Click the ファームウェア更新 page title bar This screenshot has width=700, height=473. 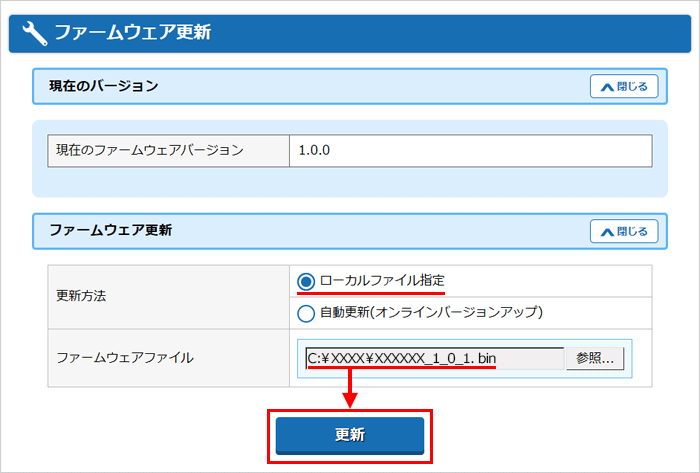[x=350, y=33]
